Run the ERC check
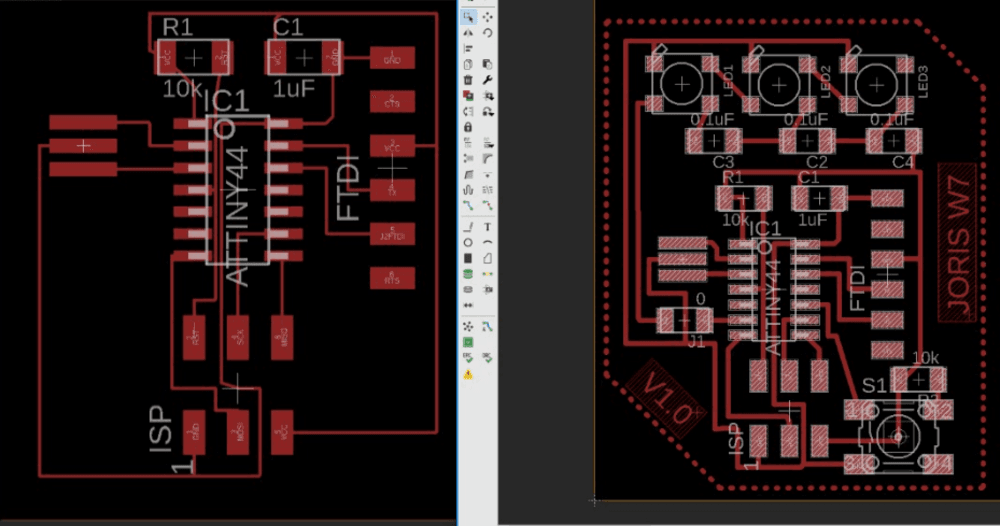This screenshot has height=526, width=1000. (468, 358)
